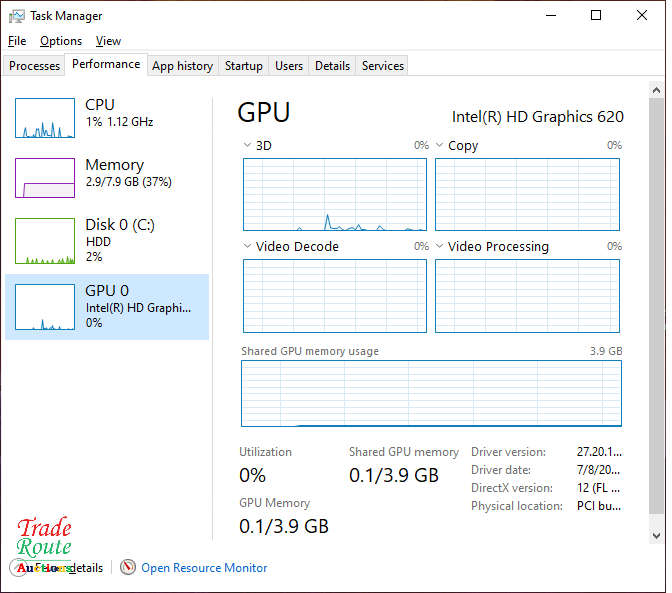Select the GPU 0 sidebar item
Screen dimensions: 672x593
107,307
